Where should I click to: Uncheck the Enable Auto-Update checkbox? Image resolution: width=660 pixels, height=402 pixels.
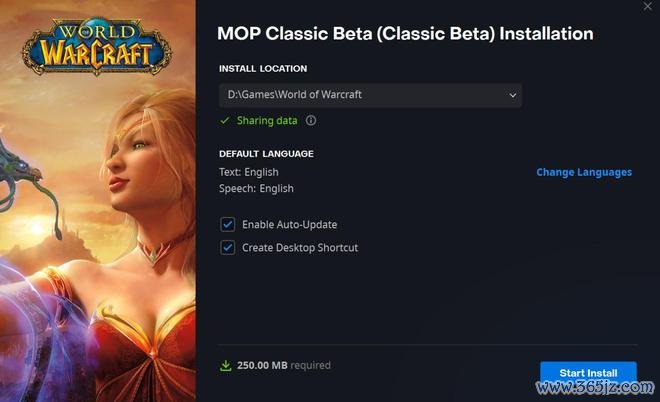click(228, 224)
